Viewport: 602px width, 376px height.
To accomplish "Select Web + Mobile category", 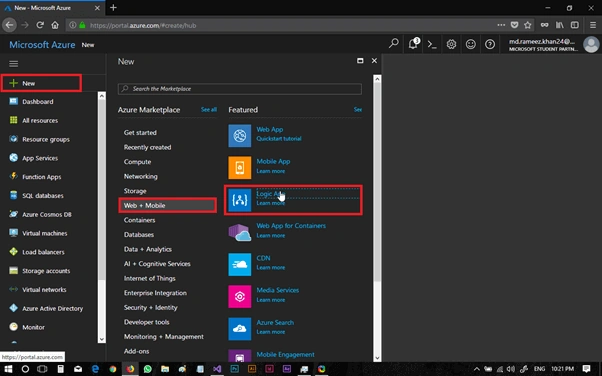I will (168, 205).
